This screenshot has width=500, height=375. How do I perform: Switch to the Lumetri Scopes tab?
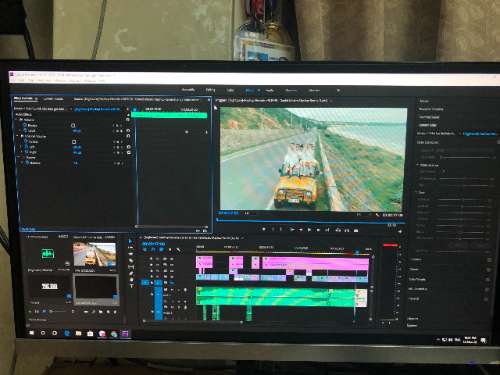[x=53, y=99]
